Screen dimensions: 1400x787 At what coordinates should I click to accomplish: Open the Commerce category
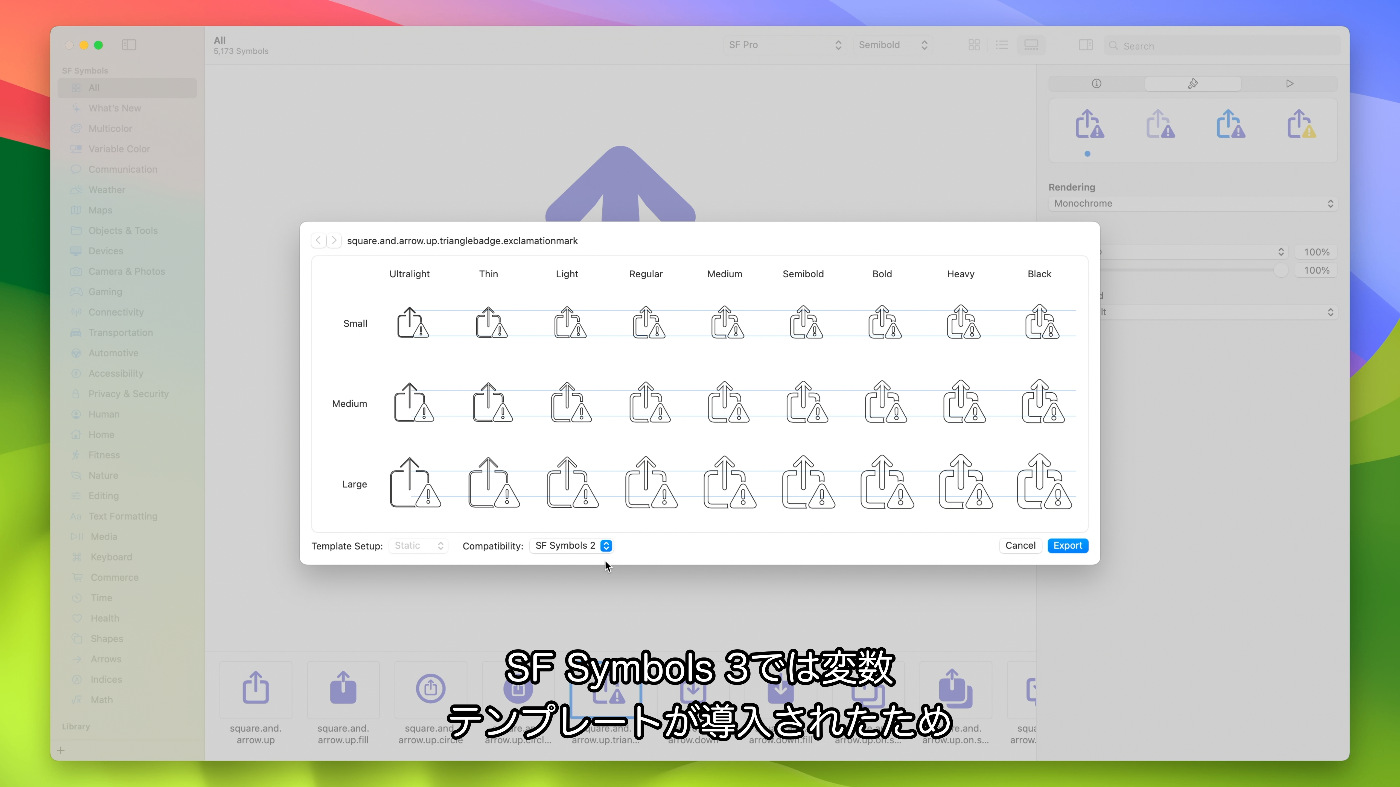pos(127,577)
